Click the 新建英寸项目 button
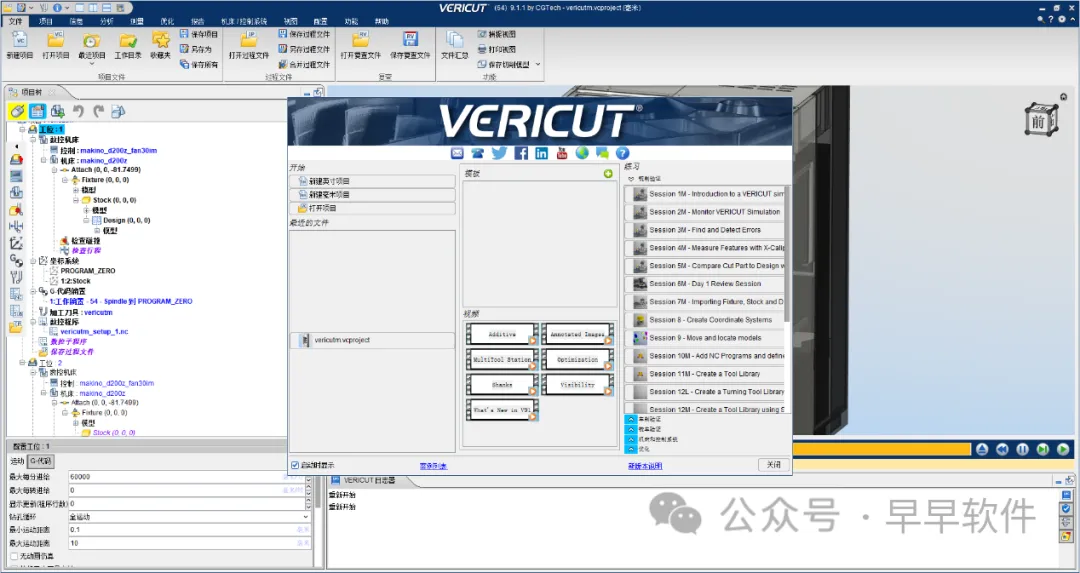 373,180
